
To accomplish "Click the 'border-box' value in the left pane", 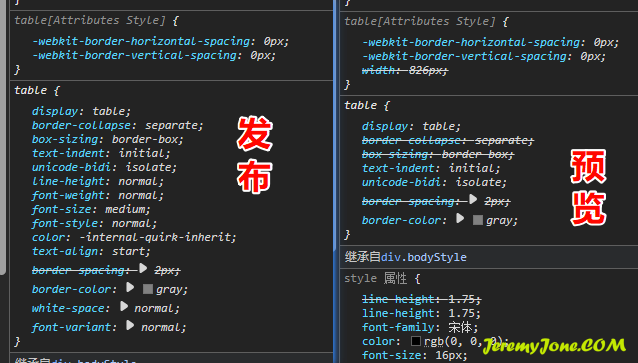I will click(144, 140).
